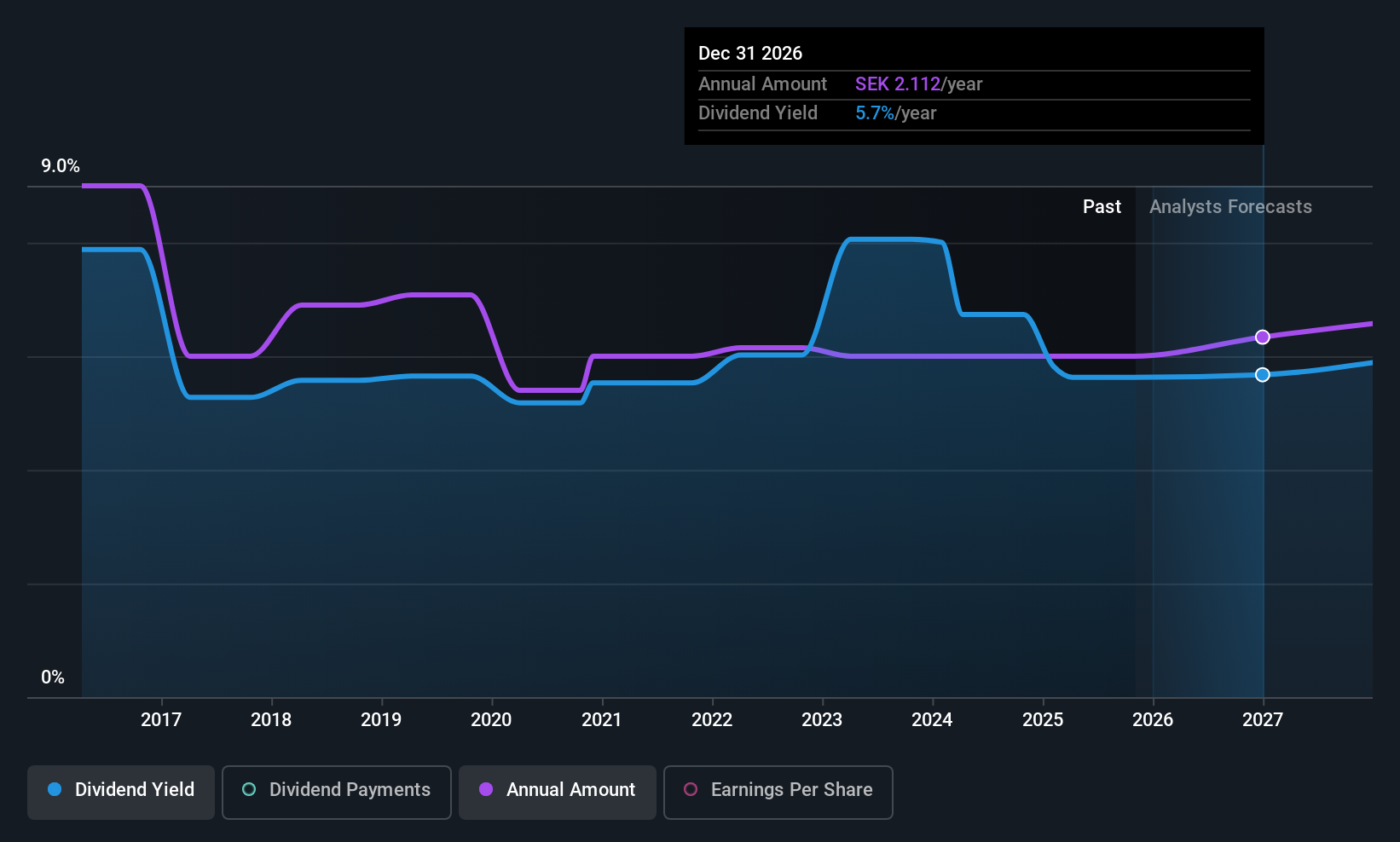
Task: Click the 9.0% y-axis label
Action: (x=61, y=166)
